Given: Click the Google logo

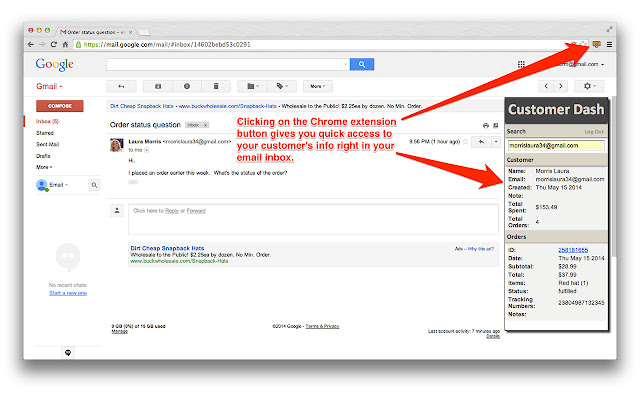Looking at the screenshot, I should [x=54, y=64].
